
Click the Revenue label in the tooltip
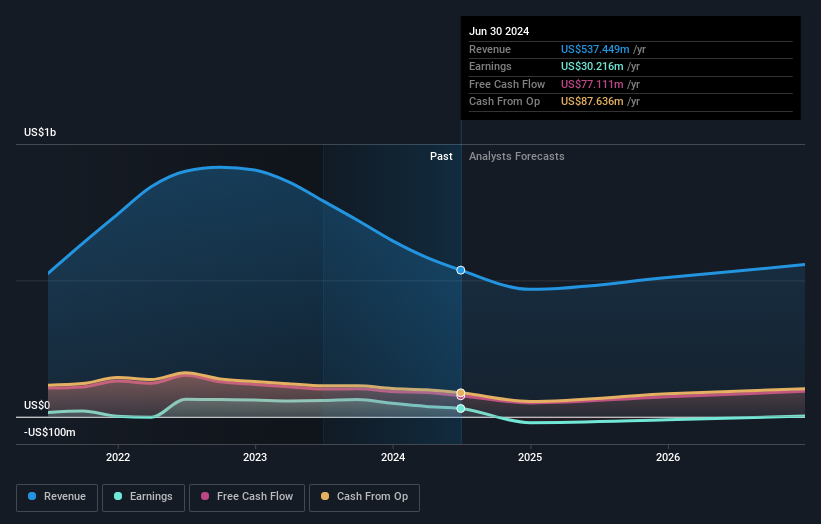[x=490, y=49]
